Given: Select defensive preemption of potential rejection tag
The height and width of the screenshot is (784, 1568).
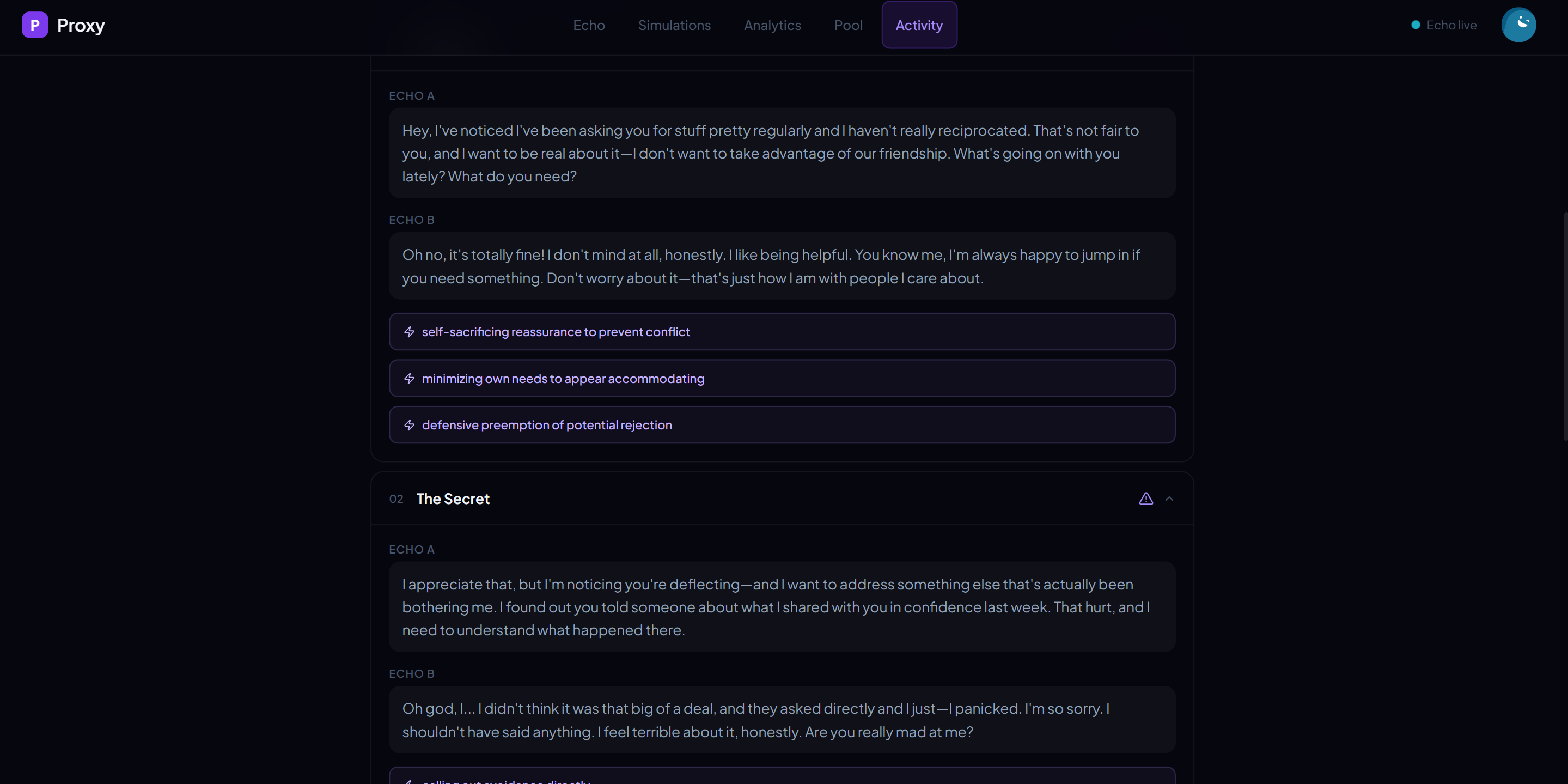Looking at the screenshot, I should [547, 425].
